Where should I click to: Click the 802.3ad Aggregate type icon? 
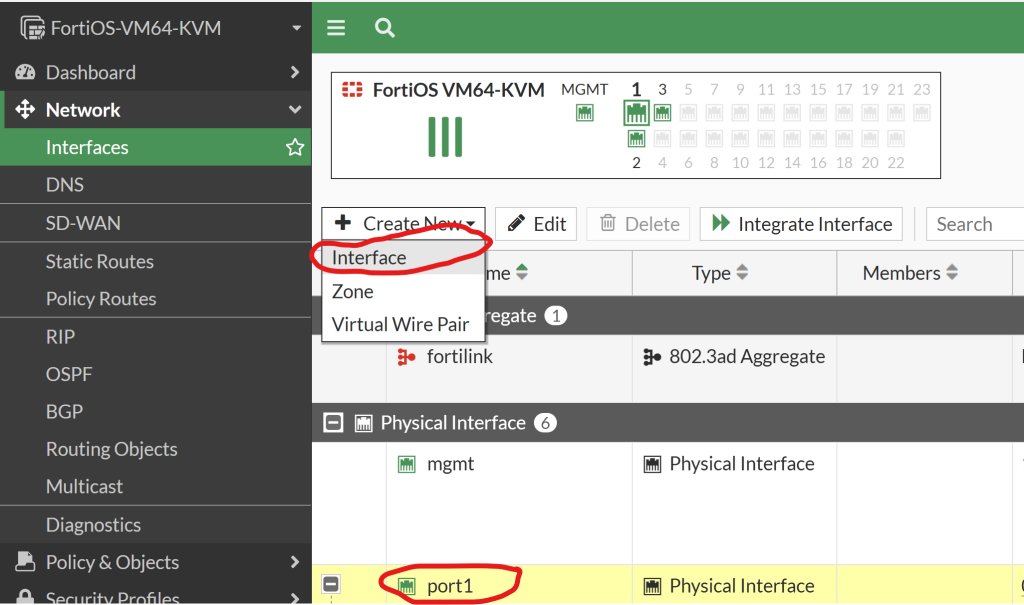pyautogui.click(x=652, y=357)
